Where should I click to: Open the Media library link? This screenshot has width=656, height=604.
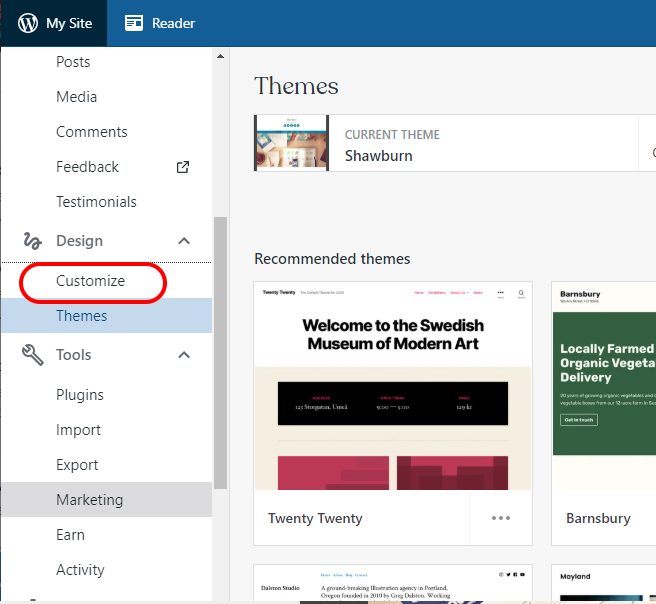[x=77, y=97]
